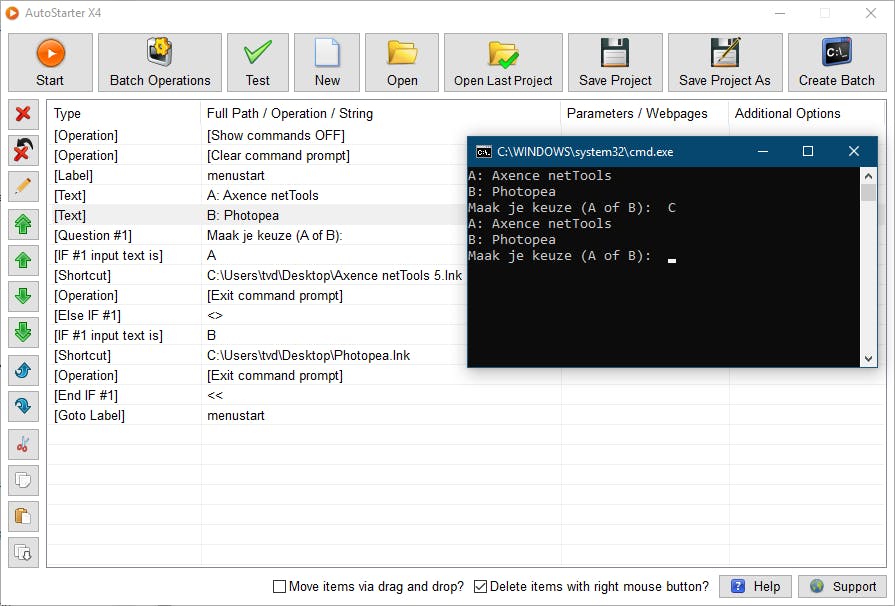The width and height of the screenshot is (895, 606).
Task: Run the Test with green checkmark
Action: click(x=257, y=62)
